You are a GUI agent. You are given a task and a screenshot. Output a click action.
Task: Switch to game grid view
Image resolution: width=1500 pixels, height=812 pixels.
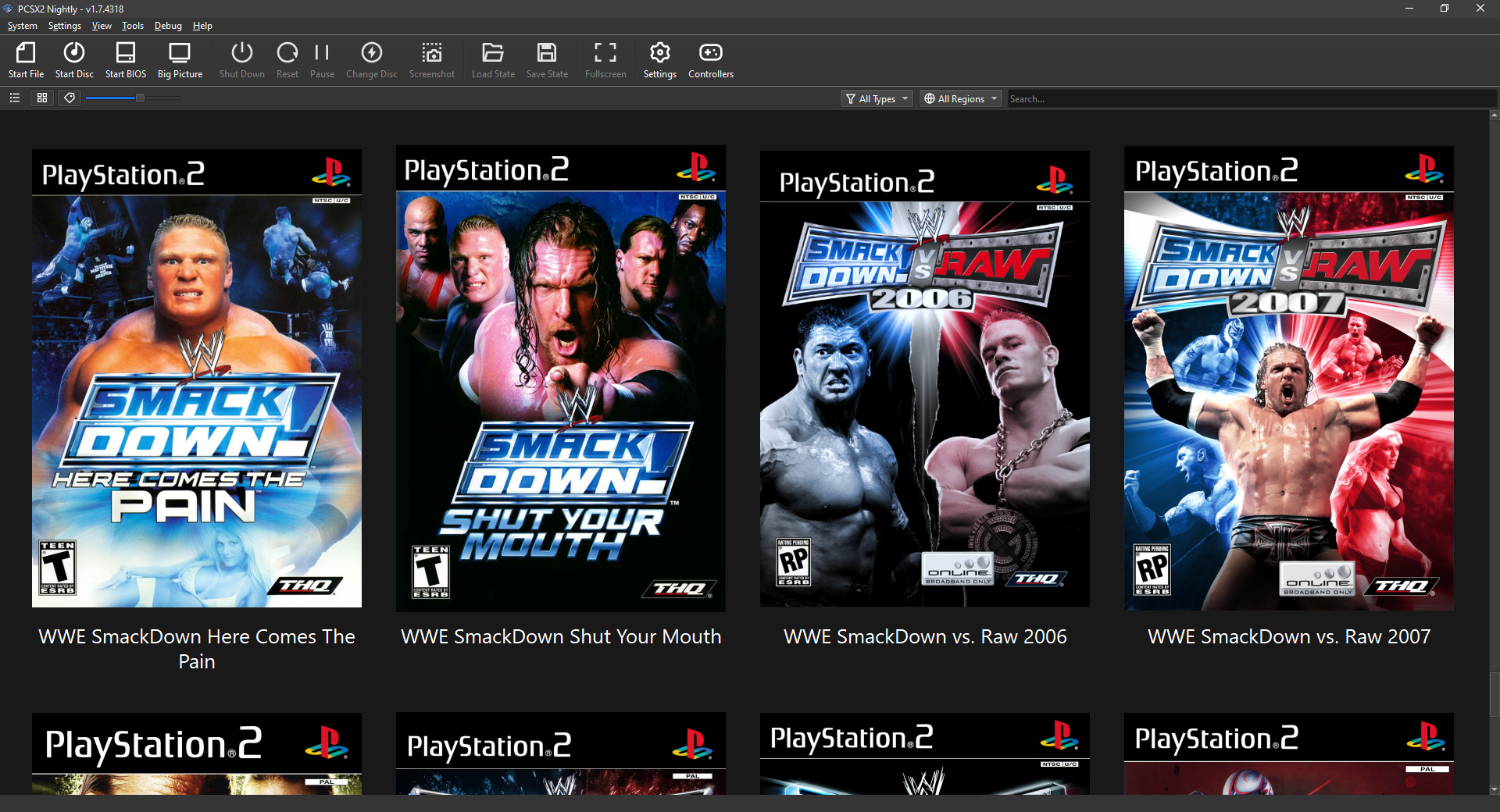pyautogui.click(x=42, y=98)
